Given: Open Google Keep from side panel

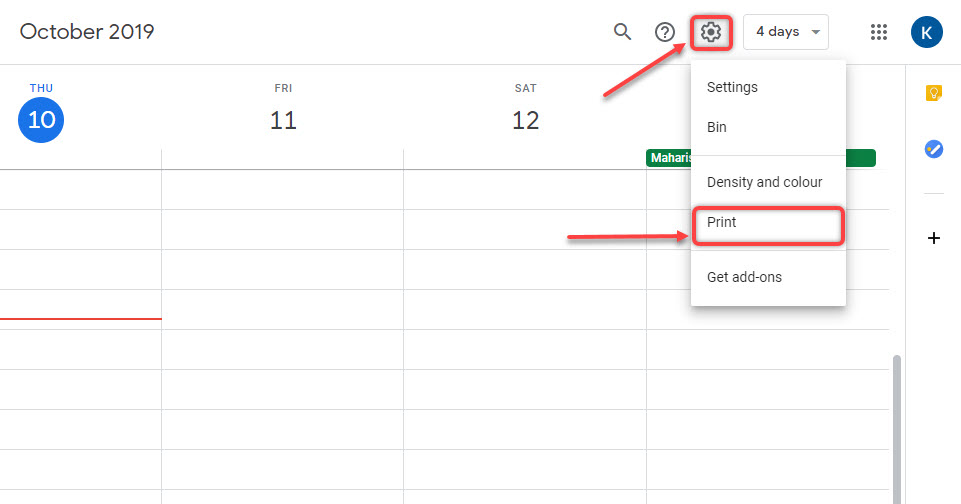Looking at the screenshot, I should (x=933, y=93).
